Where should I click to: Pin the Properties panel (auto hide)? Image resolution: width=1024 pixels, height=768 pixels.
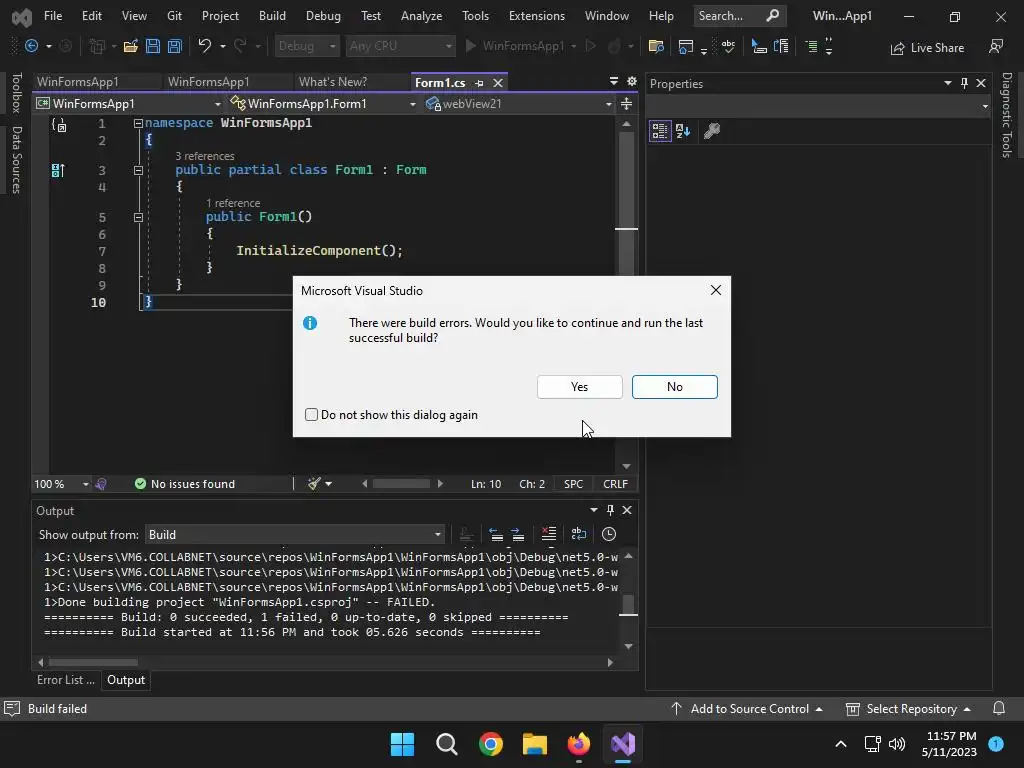click(964, 83)
